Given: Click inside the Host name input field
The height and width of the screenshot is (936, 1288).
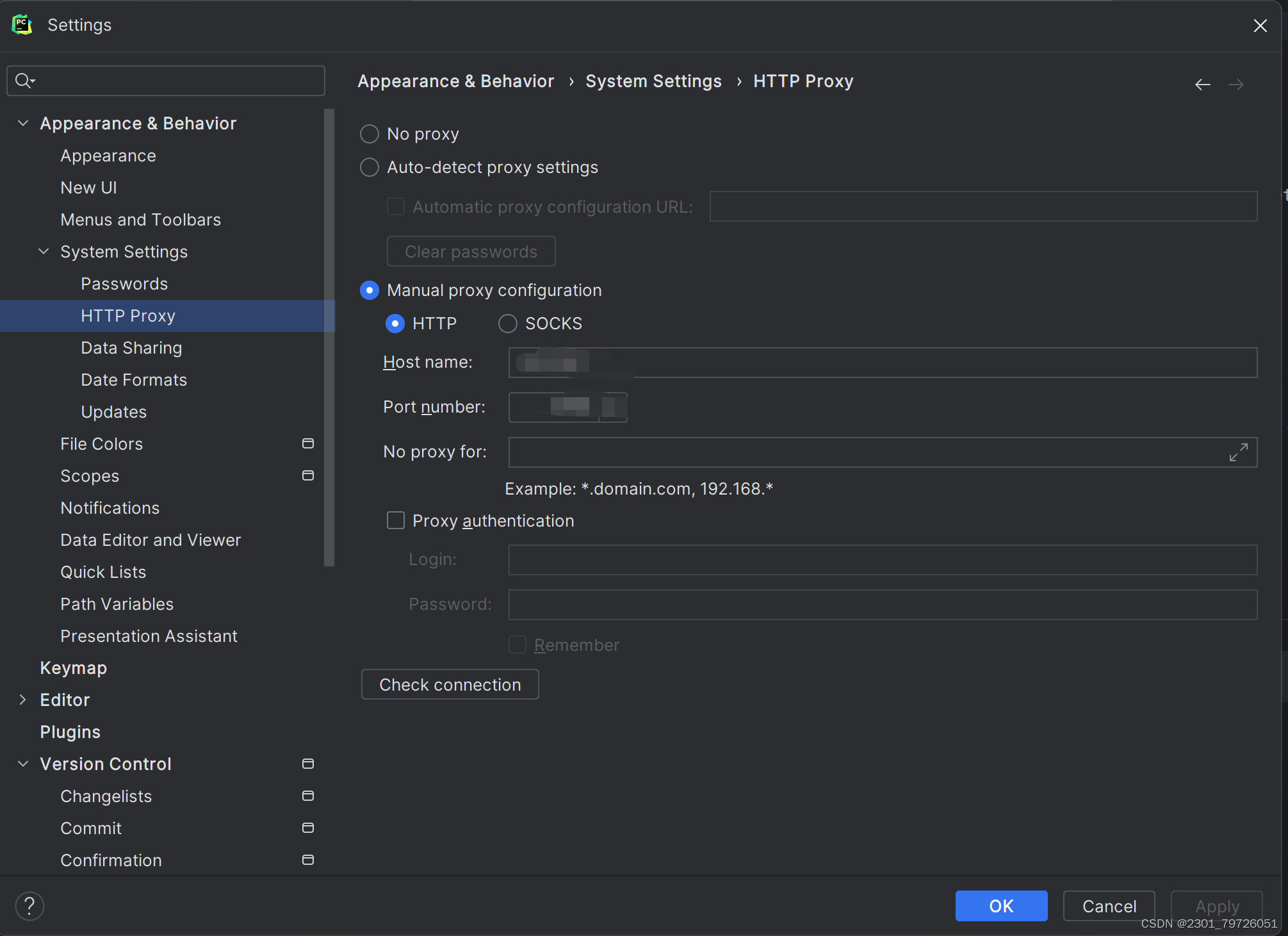Looking at the screenshot, I should (x=884, y=362).
